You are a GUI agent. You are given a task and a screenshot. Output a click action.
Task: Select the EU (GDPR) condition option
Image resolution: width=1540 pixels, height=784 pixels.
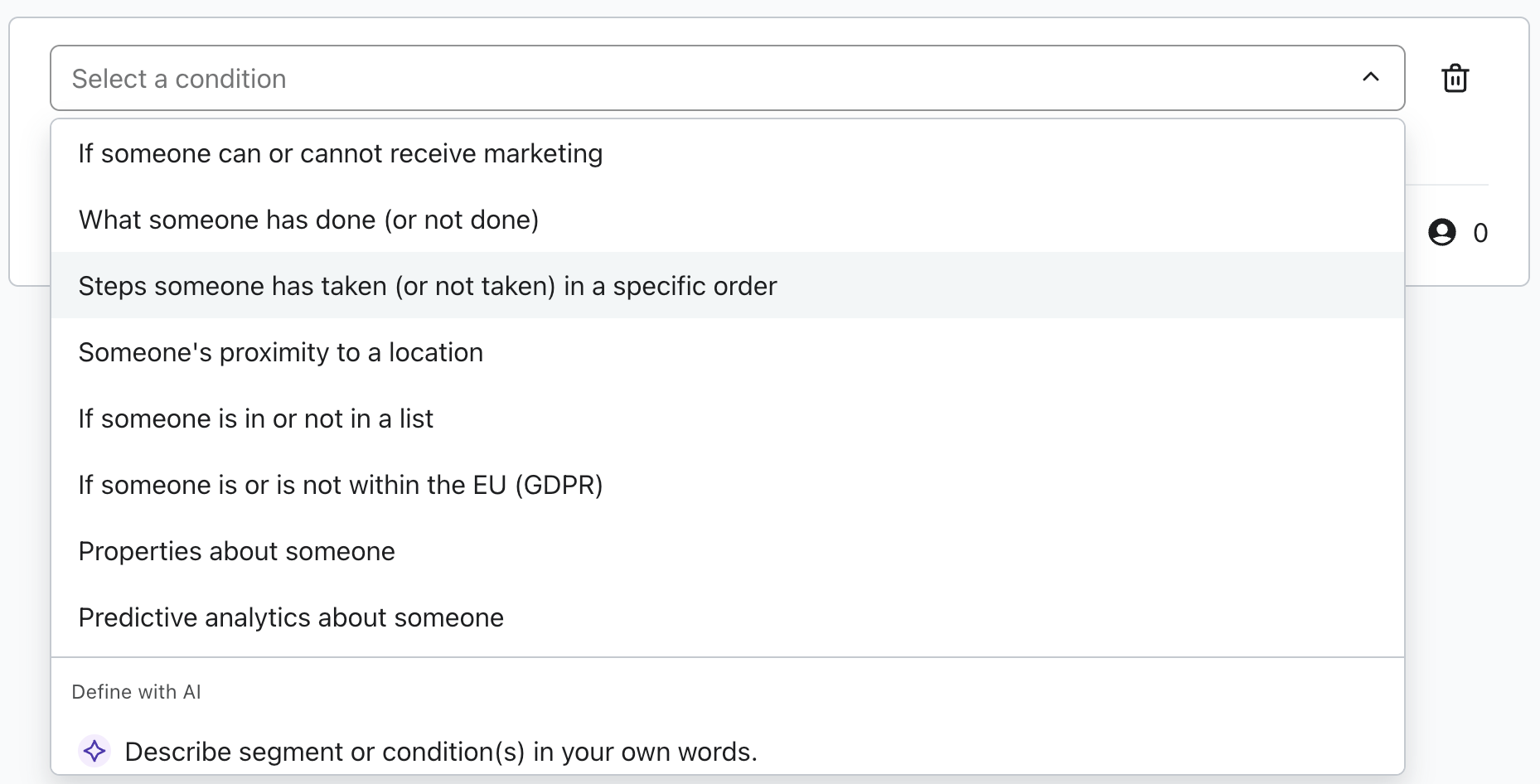[x=340, y=485]
